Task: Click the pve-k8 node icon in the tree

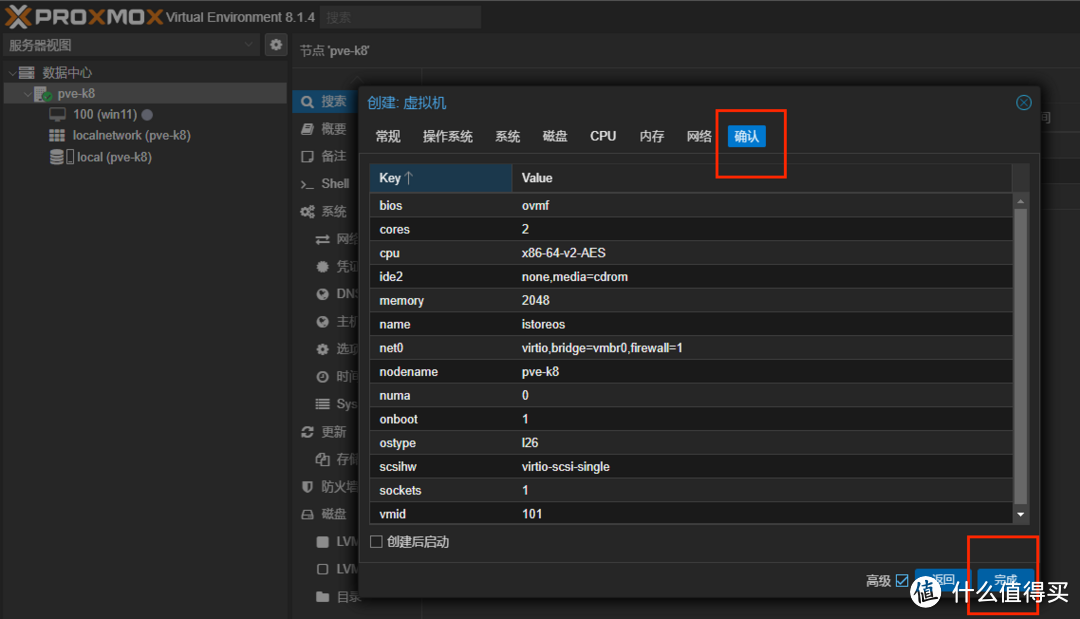Action: 43,94
